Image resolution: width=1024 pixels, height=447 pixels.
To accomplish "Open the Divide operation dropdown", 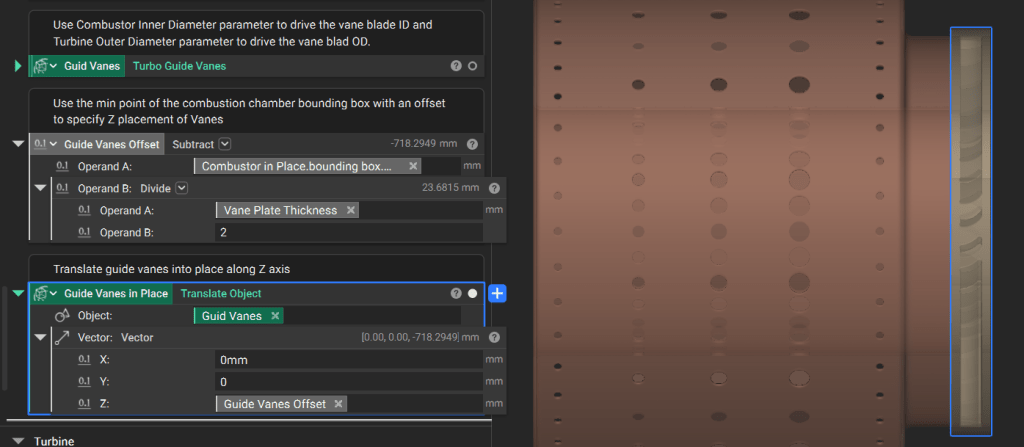I will (x=182, y=188).
